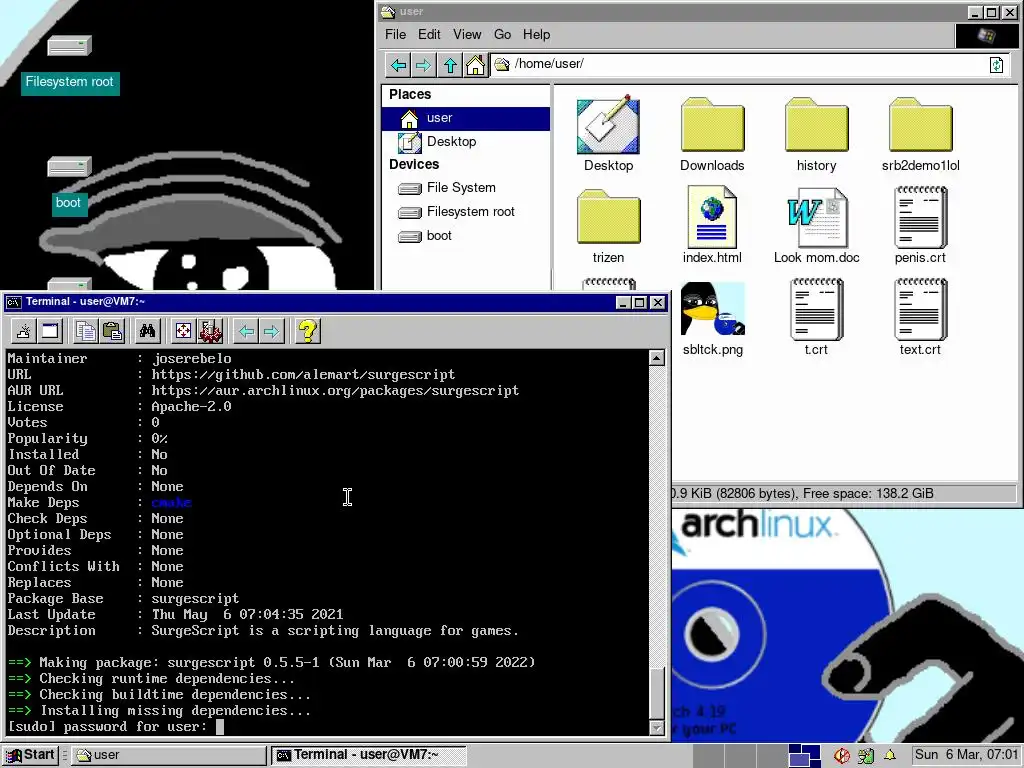Click the blue cmake dependency text

coord(171,503)
